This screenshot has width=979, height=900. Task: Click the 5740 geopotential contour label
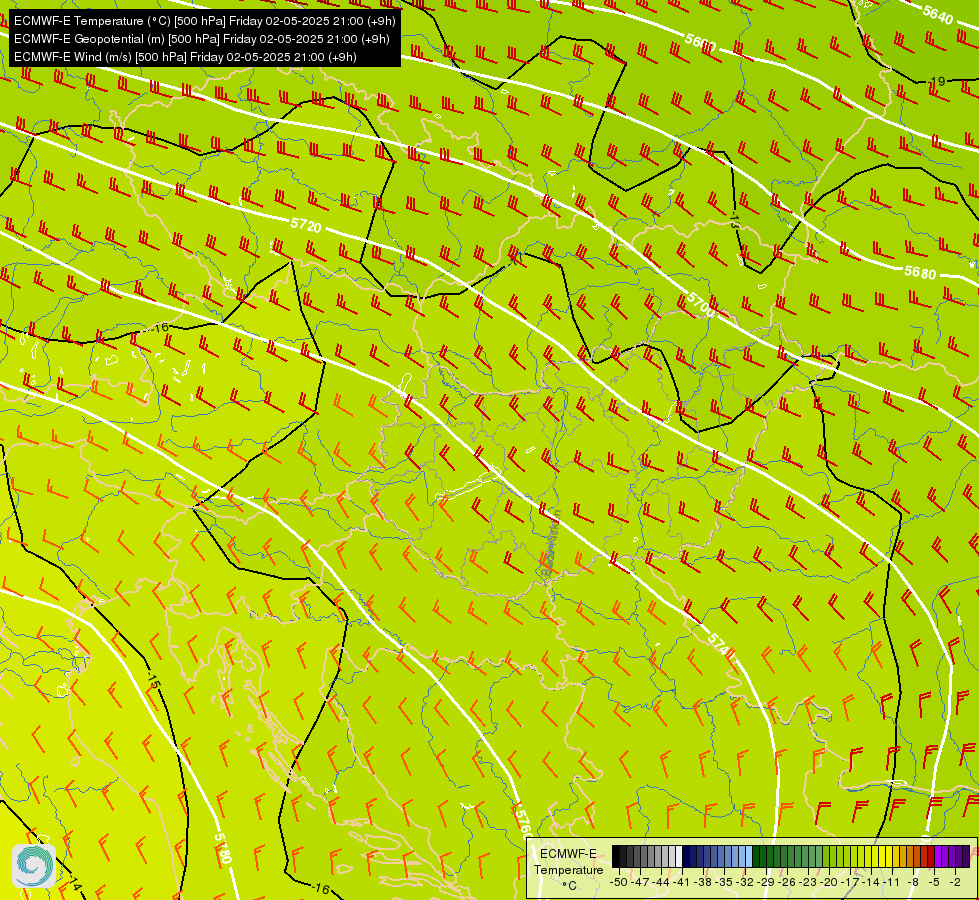721,645
